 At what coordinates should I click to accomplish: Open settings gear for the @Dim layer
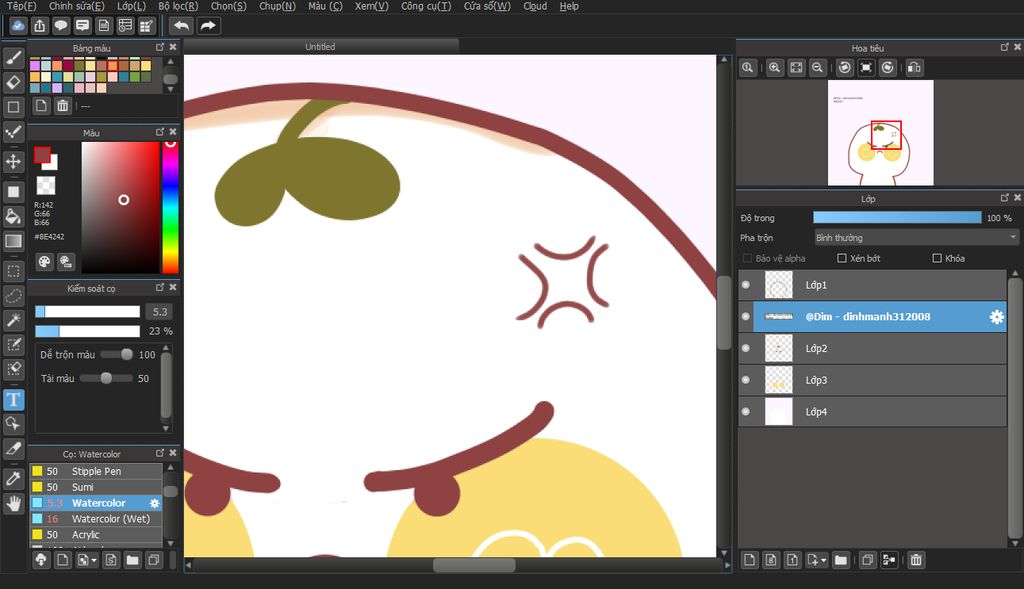pyautogui.click(x=997, y=317)
